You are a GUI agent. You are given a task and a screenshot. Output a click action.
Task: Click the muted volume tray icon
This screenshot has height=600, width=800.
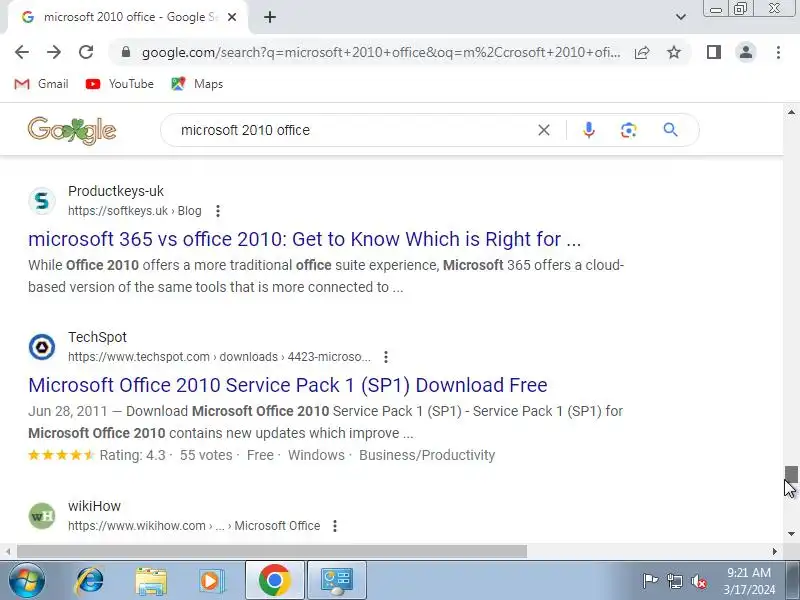click(698, 581)
